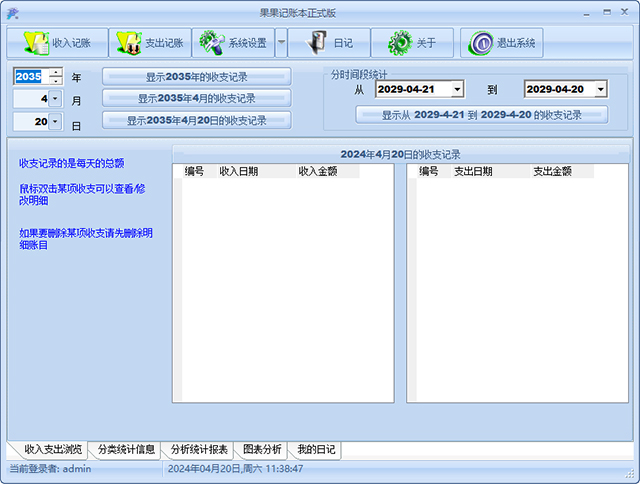Switch to the 分类统计信息 tab

pos(126,449)
